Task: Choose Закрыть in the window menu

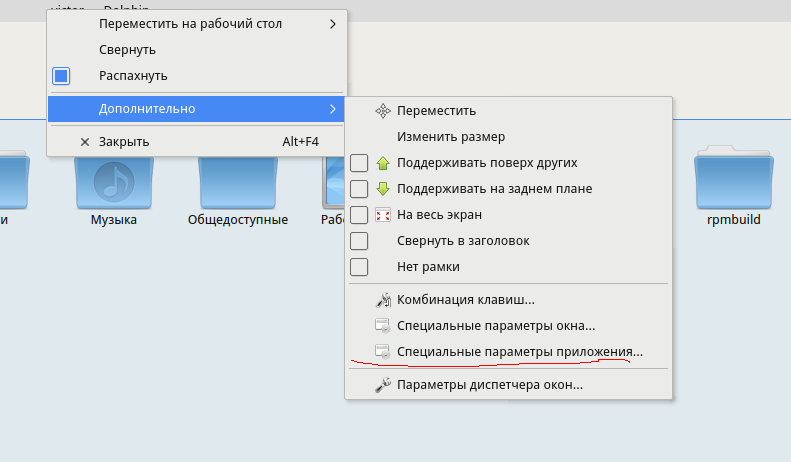Action: click(197, 142)
